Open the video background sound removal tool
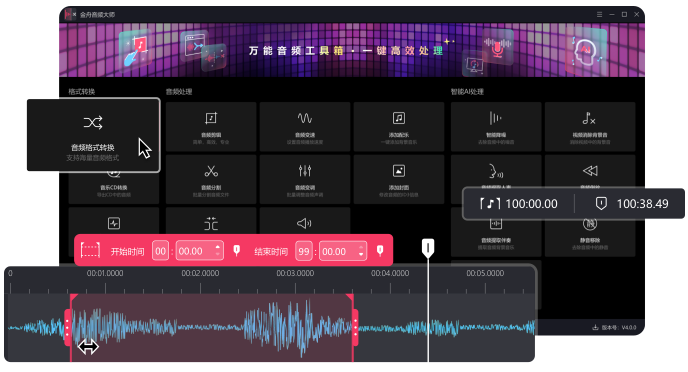The height and width of the screenshot is (372, 688). (590, 127)
